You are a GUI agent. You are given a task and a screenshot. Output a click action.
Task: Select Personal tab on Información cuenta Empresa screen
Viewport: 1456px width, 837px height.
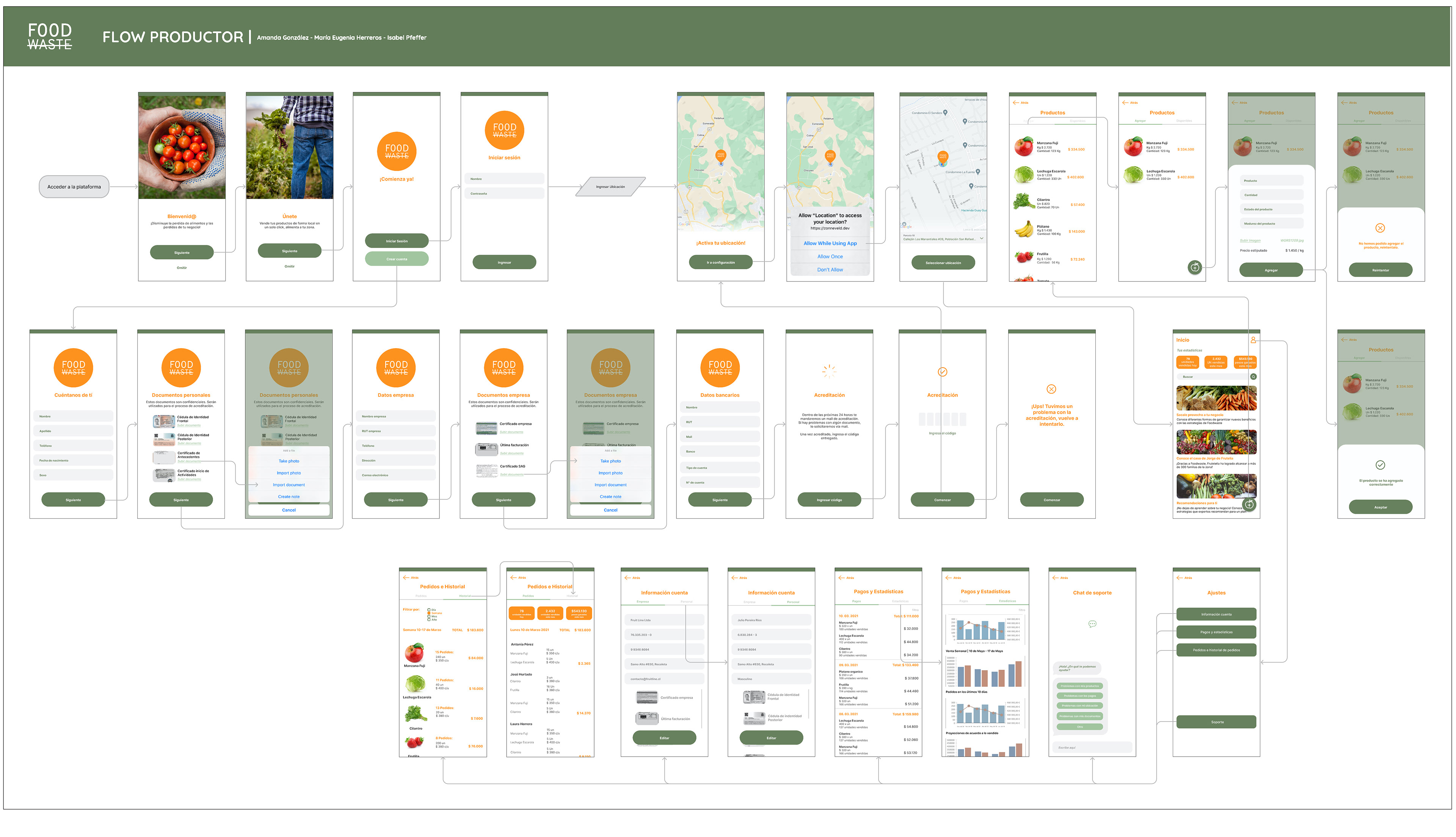[x=686, y=602]
